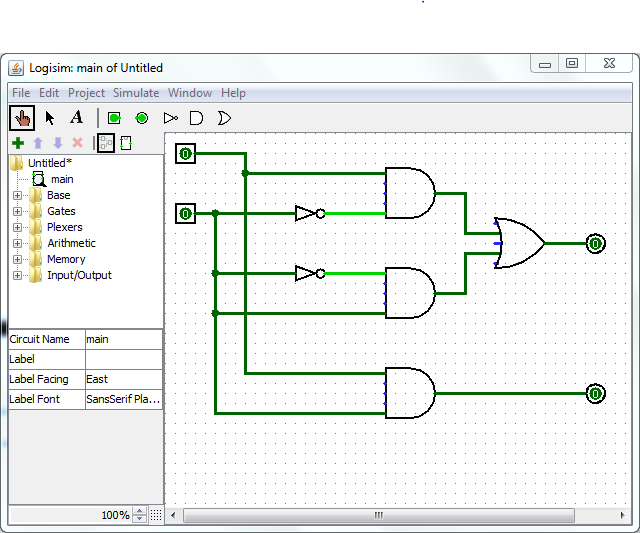Choose the AND gate tool in toolbar
The height and width of the screenshot is (533, 640).
tap(196, 118)
